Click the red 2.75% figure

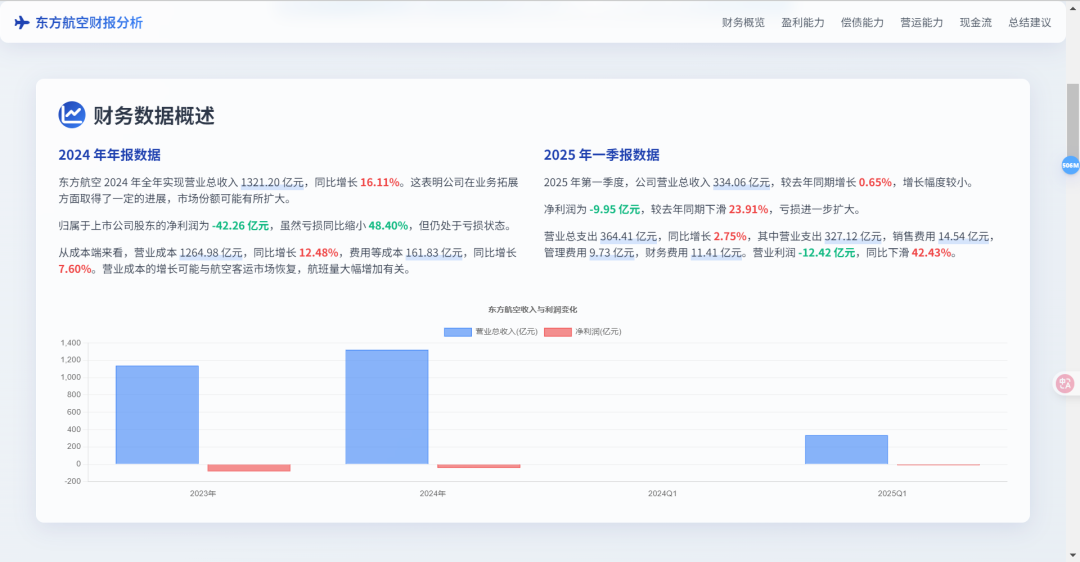(x=729, y=236)
